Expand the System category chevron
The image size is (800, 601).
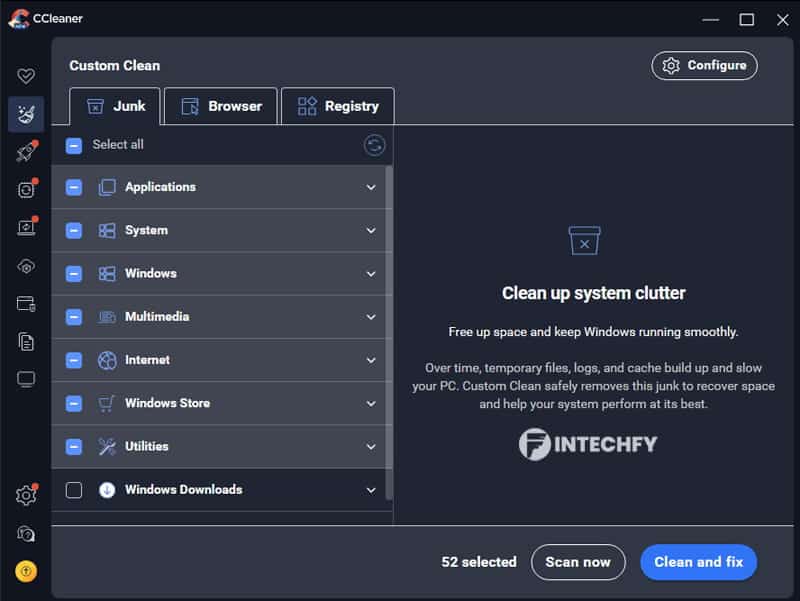coord(371,231)
